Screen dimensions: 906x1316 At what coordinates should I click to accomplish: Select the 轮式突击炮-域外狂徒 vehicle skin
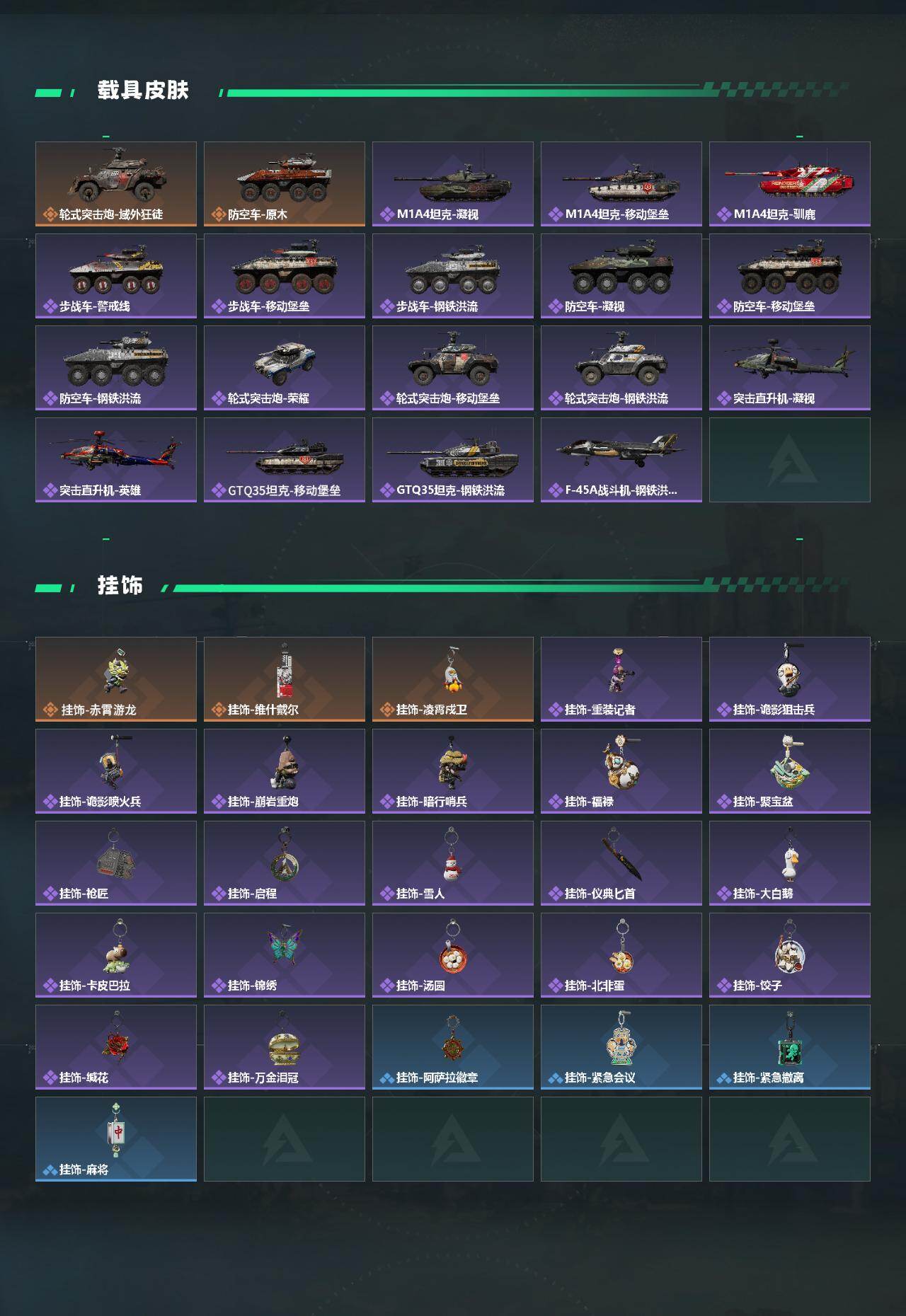pos(116,184)
